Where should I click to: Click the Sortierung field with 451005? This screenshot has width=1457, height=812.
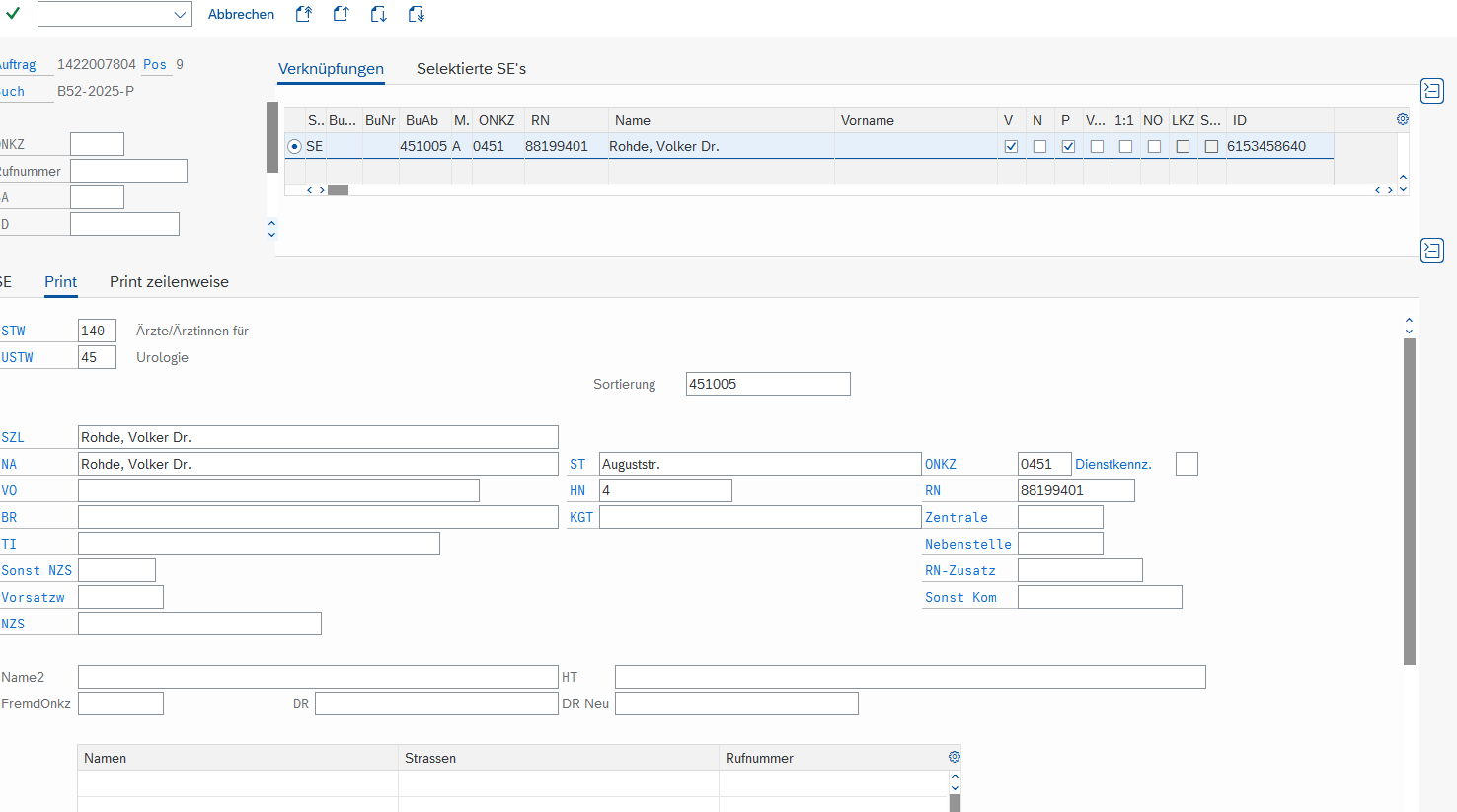coord(768,384)
